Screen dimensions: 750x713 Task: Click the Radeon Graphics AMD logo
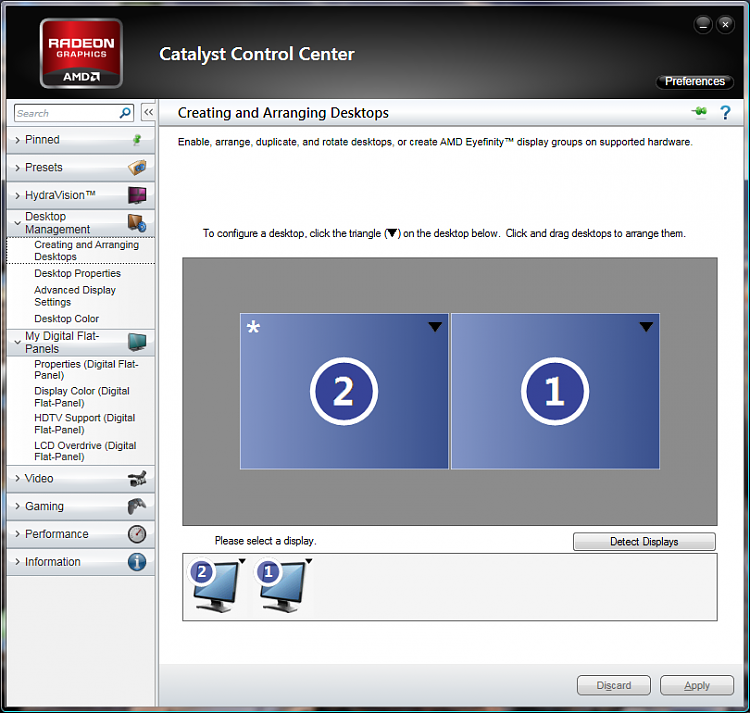point(81,53)
